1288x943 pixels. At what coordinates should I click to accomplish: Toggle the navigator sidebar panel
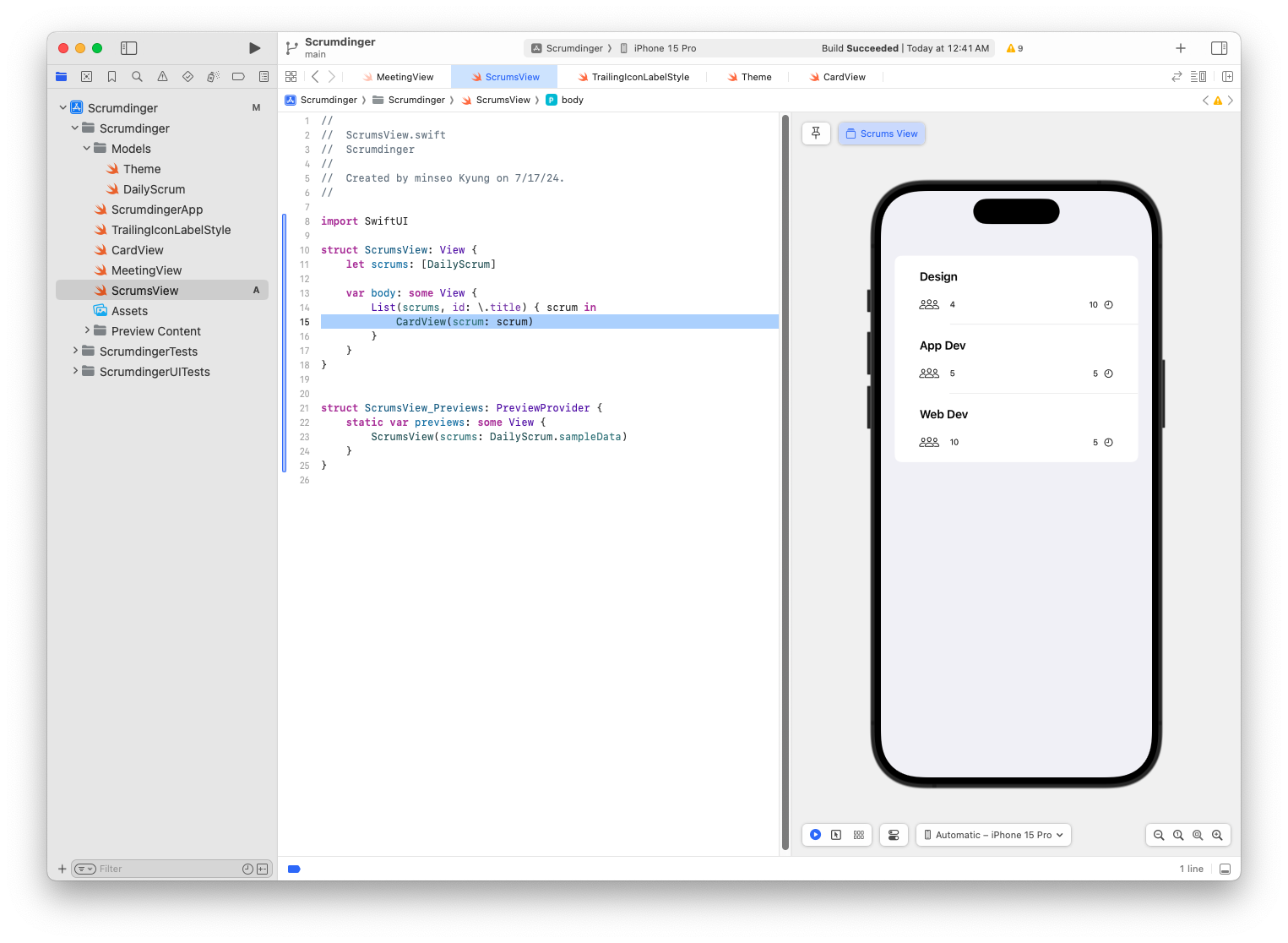(x=129, y=48)
